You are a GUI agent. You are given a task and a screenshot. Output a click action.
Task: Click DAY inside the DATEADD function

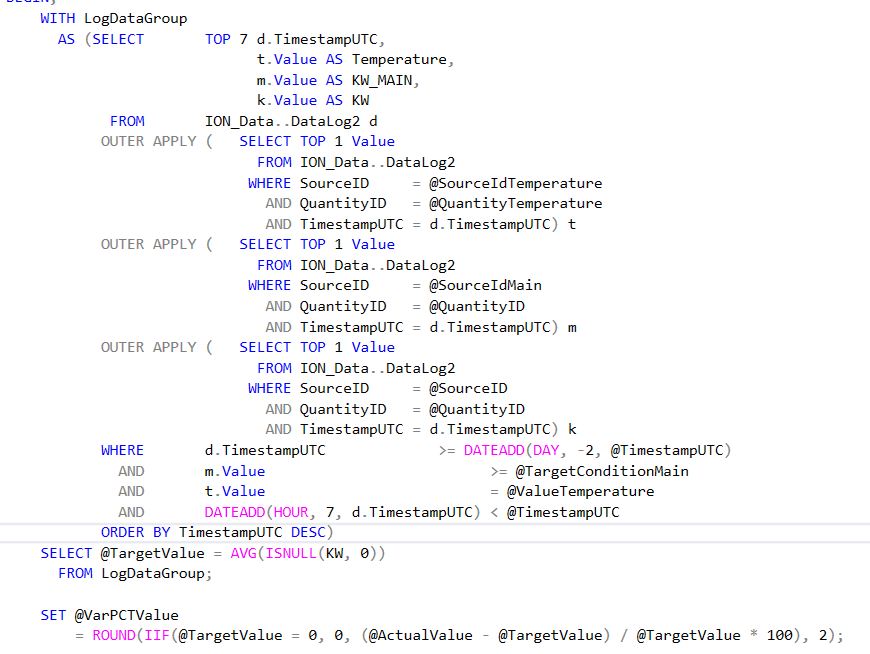[545, 450]
